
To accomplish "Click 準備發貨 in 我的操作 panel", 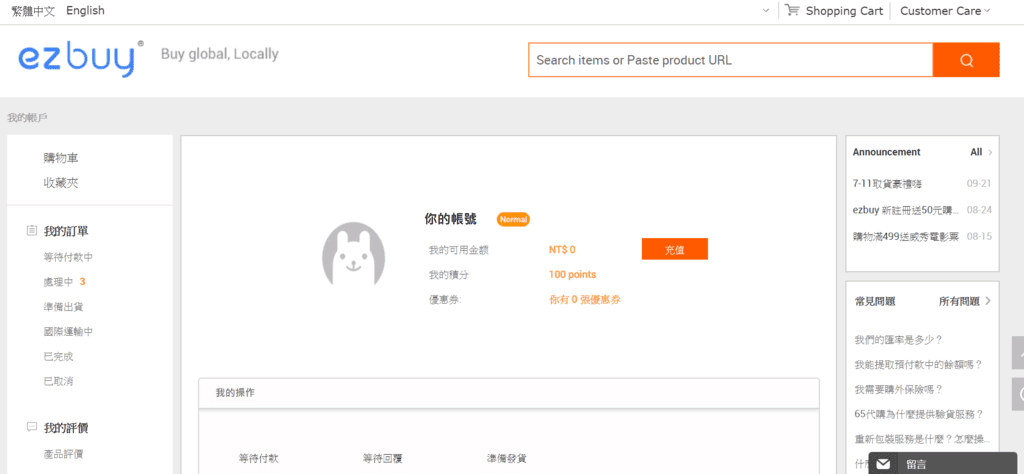I will coord(507,459).
